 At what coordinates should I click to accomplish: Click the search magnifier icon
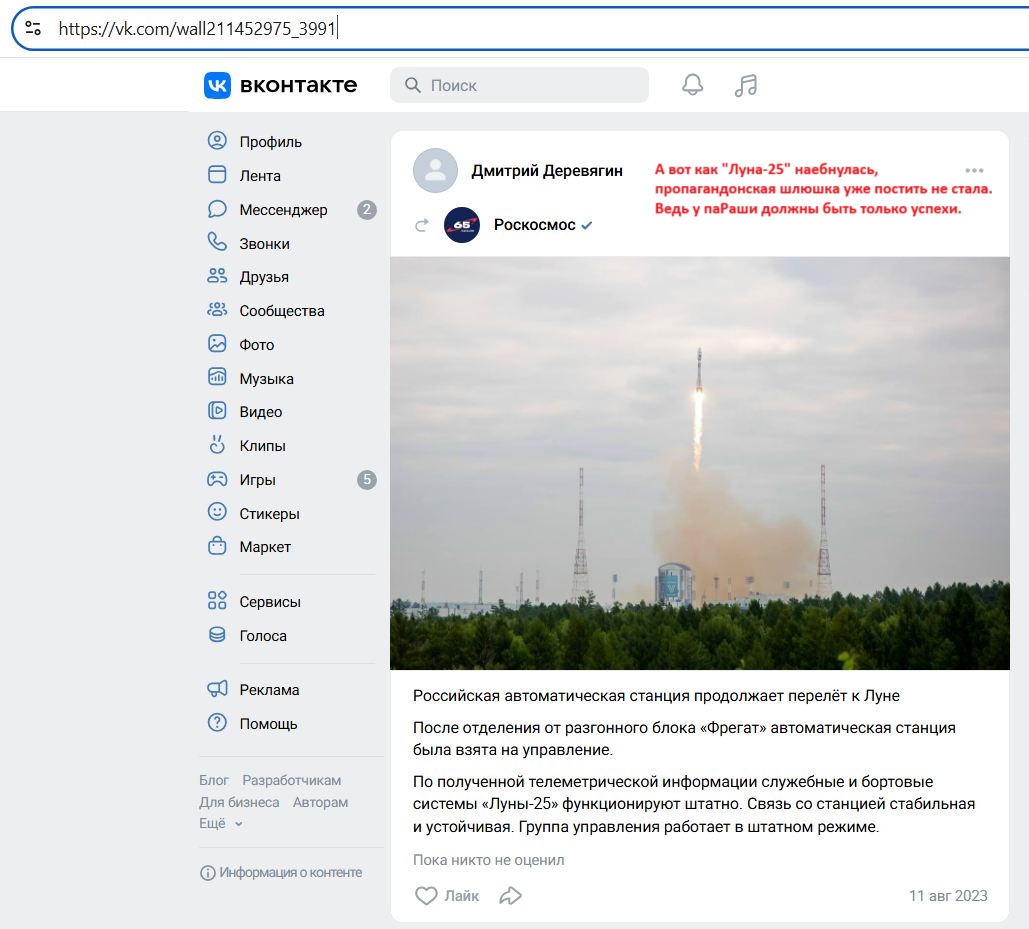pyautogui.click(x=413, y=85)
